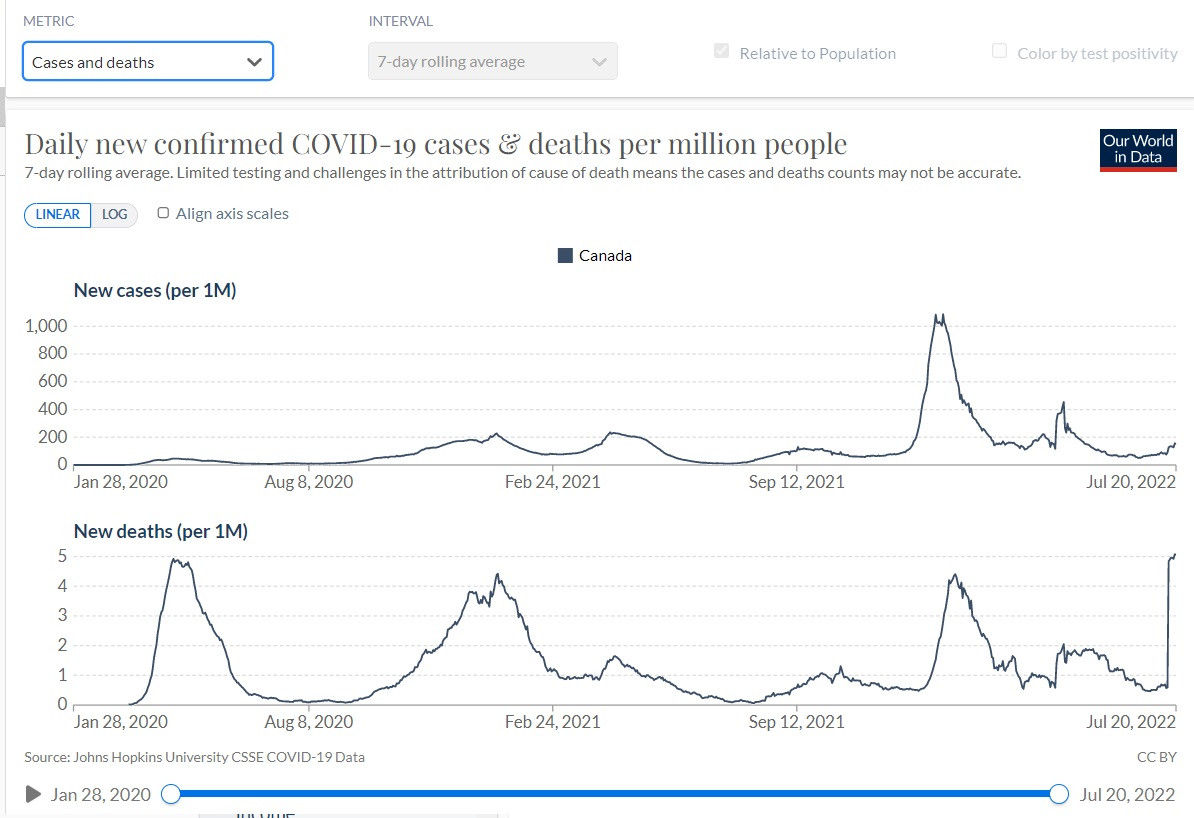
Task: Select the LINEAR scale tab
Action: 58,214
